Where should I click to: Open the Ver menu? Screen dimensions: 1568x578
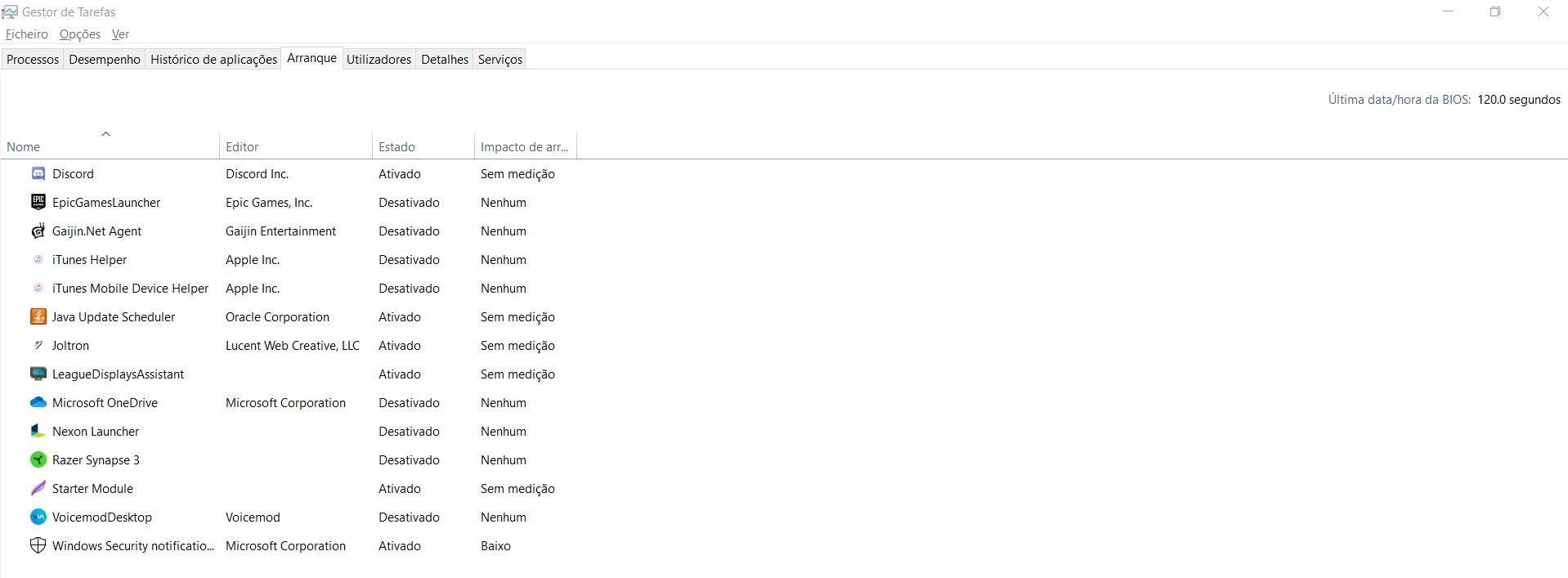[120, 34]
